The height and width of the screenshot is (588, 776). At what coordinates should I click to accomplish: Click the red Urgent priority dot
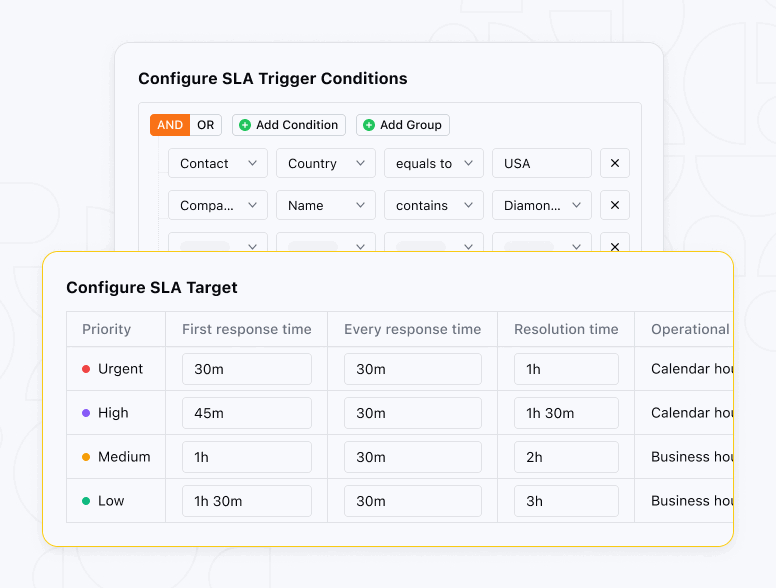86,369
